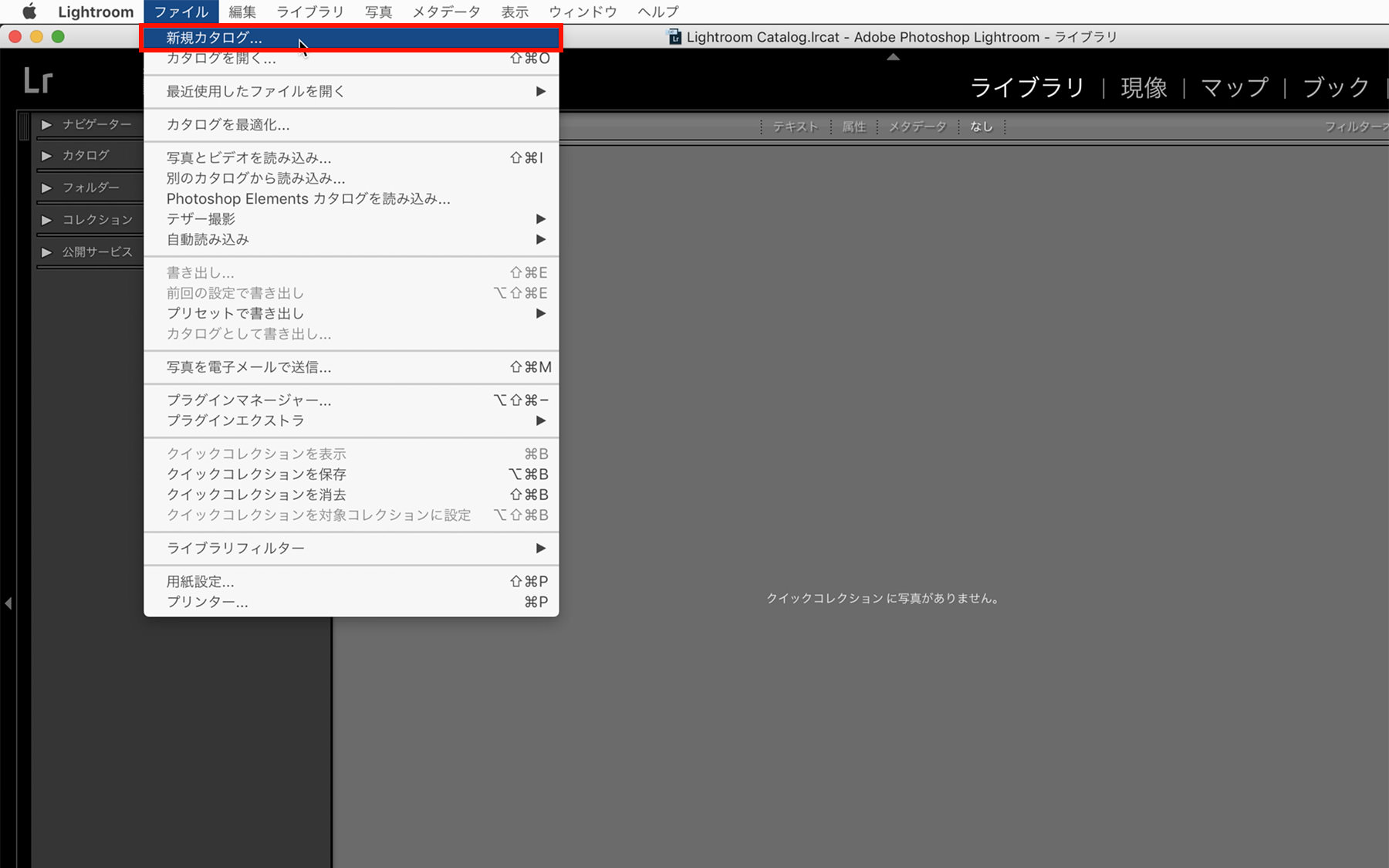Click the Lr logo identity plate
The image size is (1389, 868).
[x=38, y=81]
